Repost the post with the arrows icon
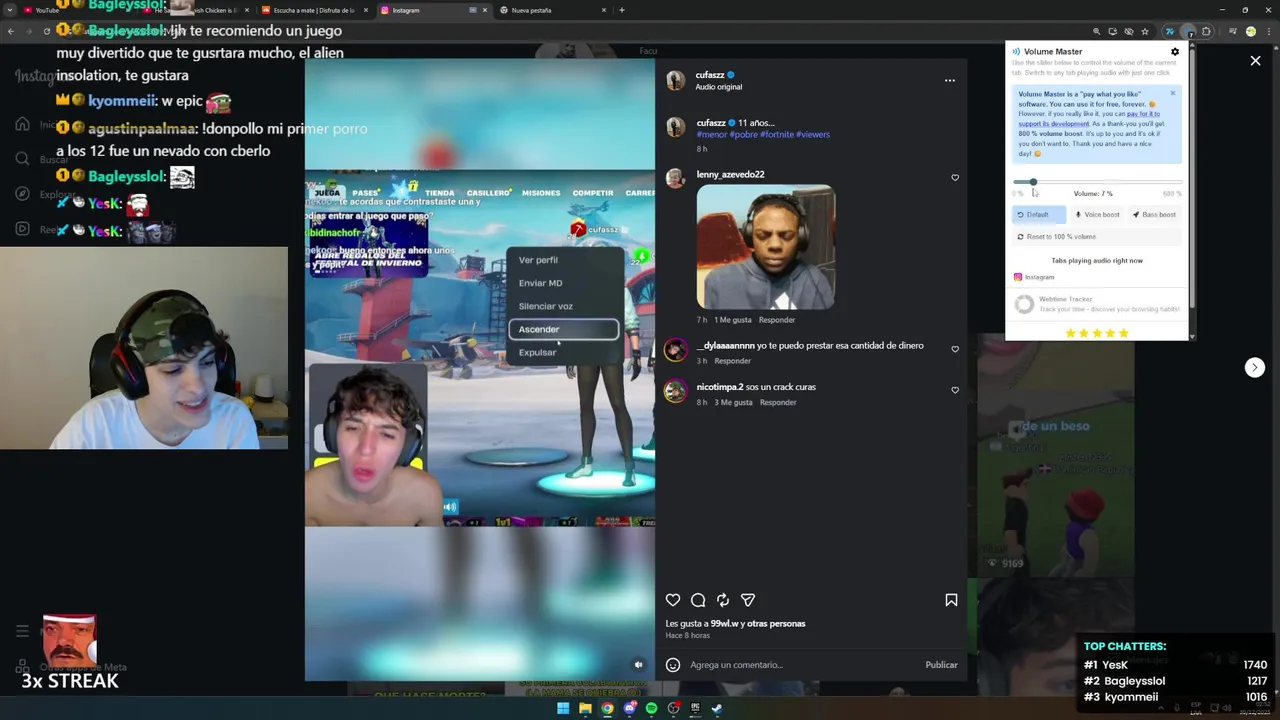The height and width of the screenshot is (720, 1280). tap(723, 600)
